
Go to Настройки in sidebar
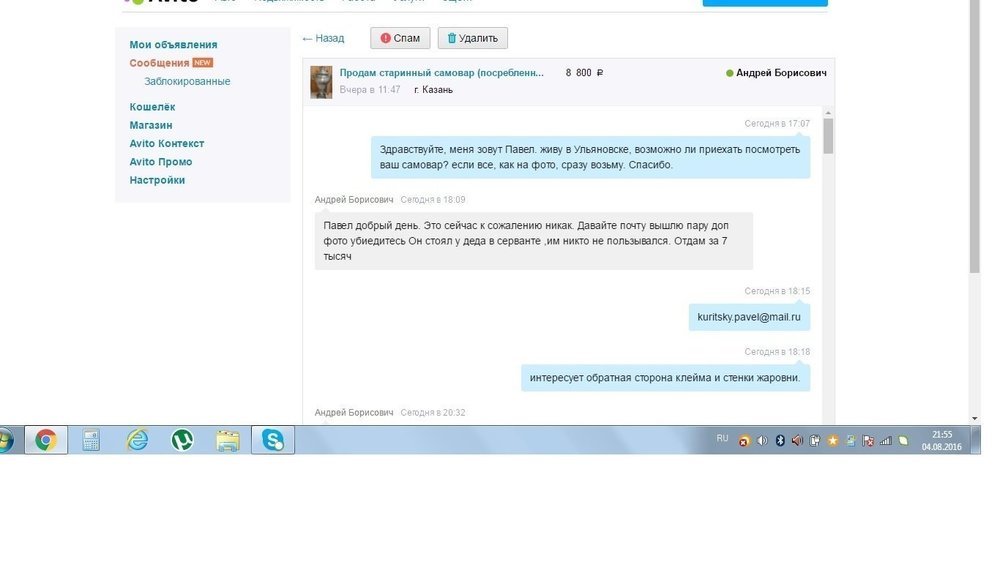coord(157,180)
